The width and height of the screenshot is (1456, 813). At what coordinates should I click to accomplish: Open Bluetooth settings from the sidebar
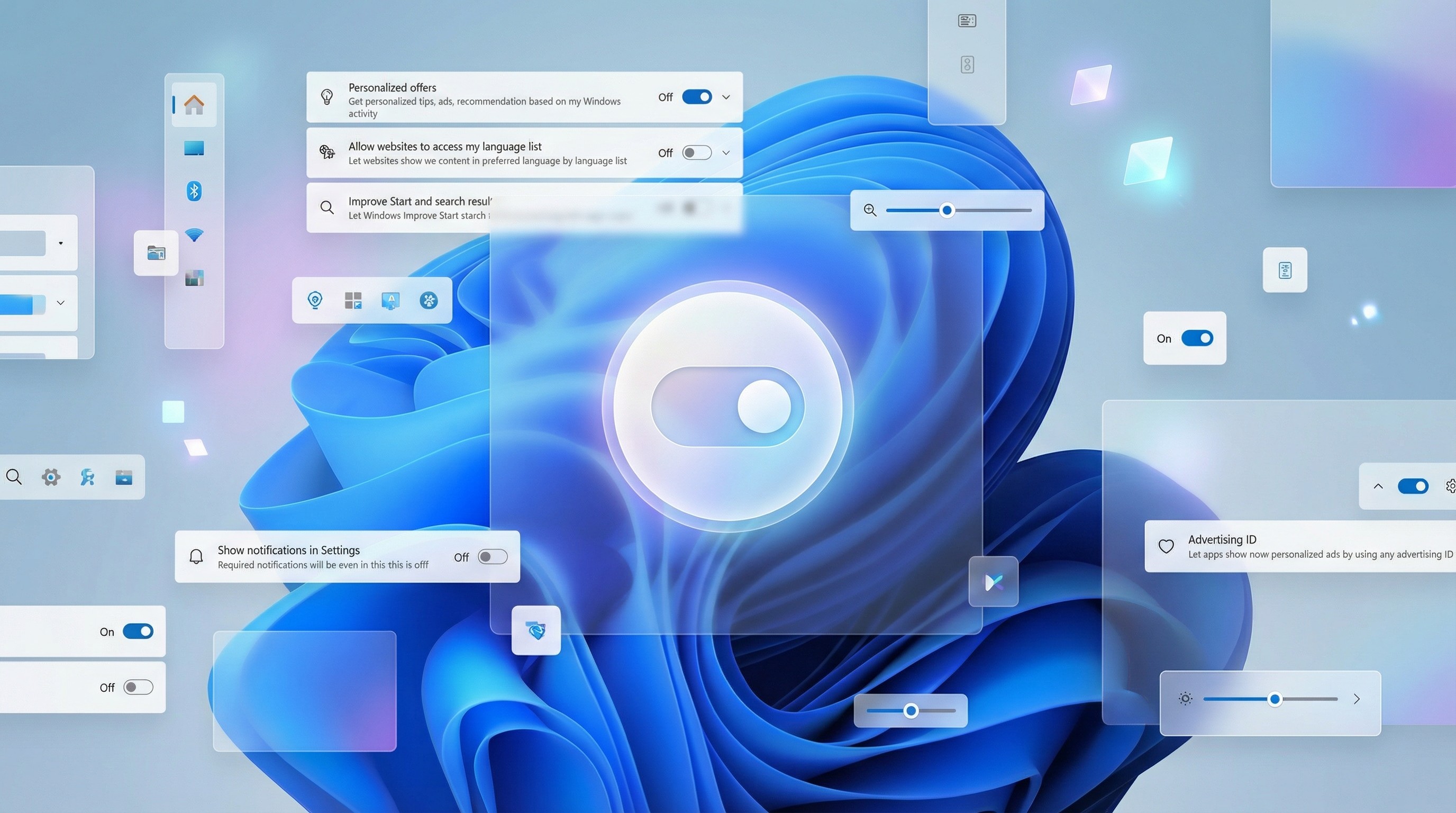click(195, 191)
